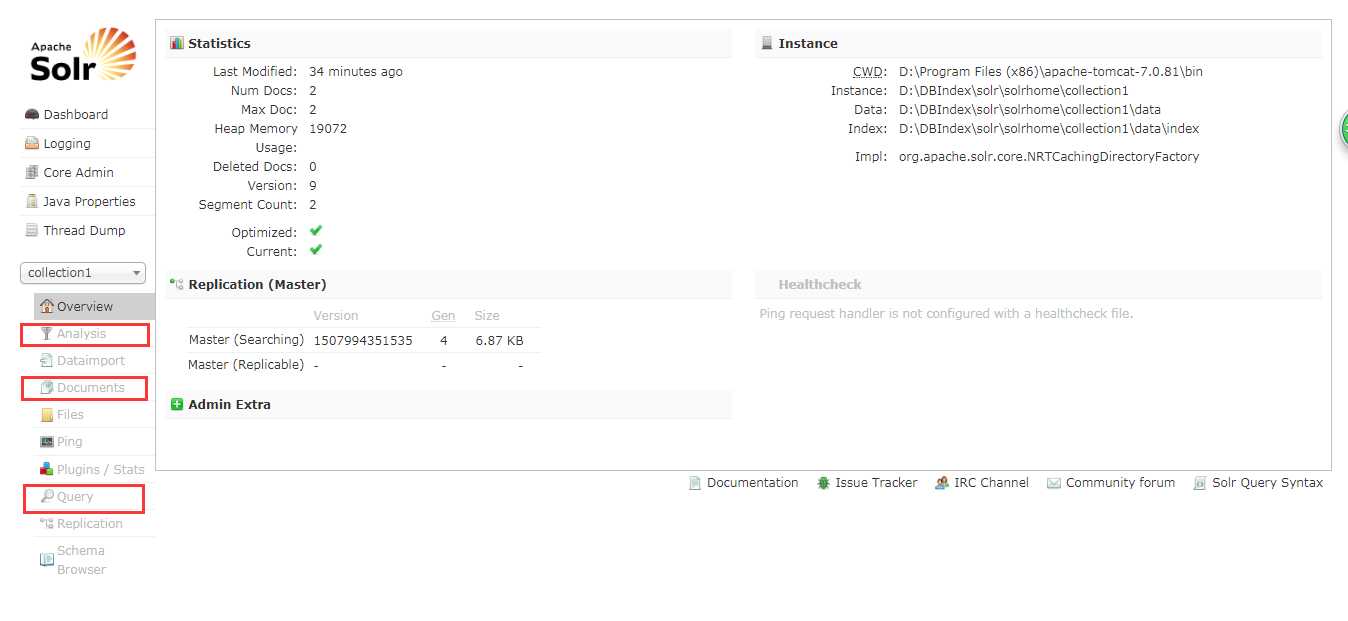This screenshot has width=1348, height=621.
Task: Click the Dashboard gauge icon
Action: click(x=32, y=114)
